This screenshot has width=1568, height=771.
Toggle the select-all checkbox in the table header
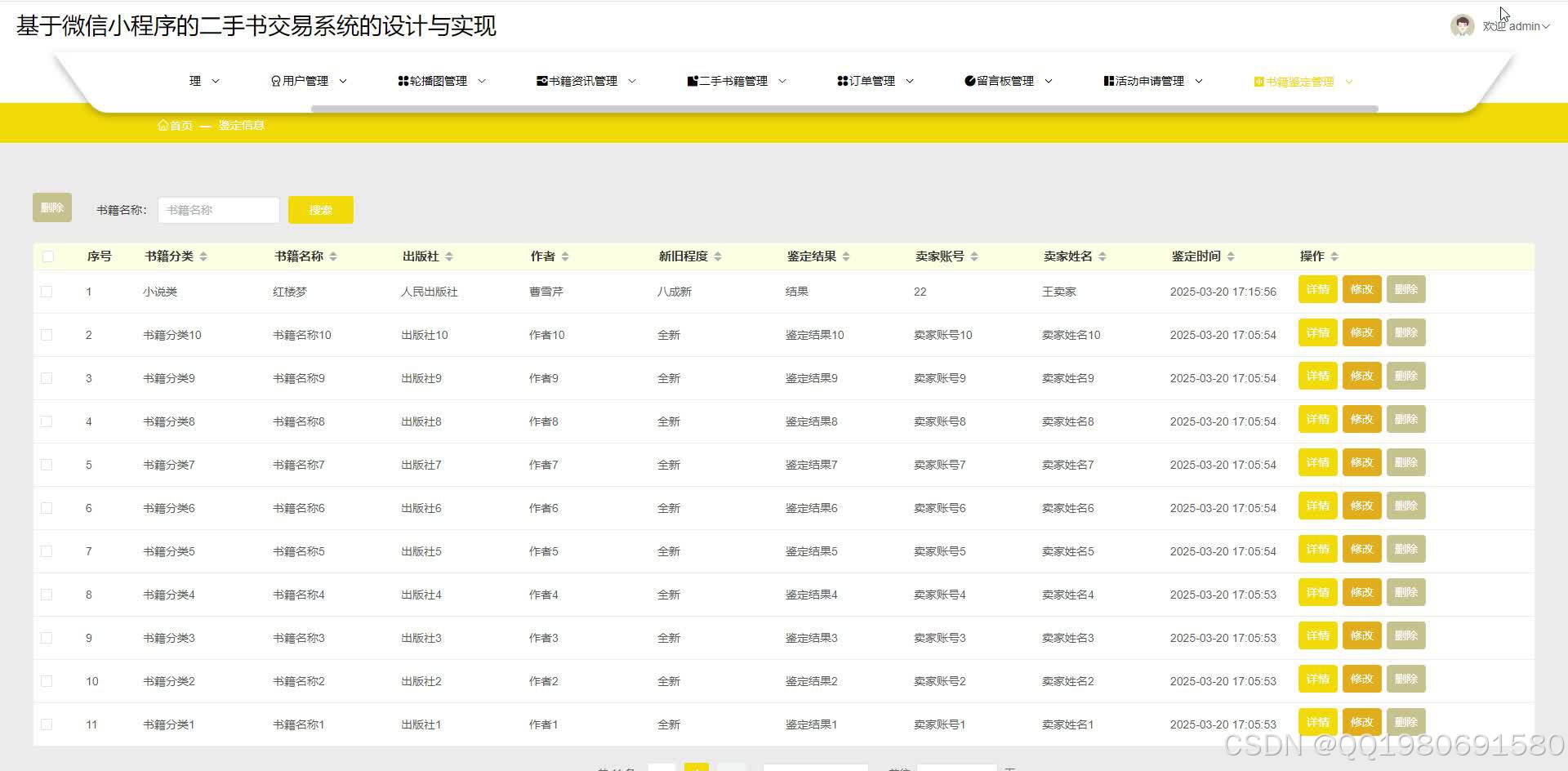click(x=48, y=256)
